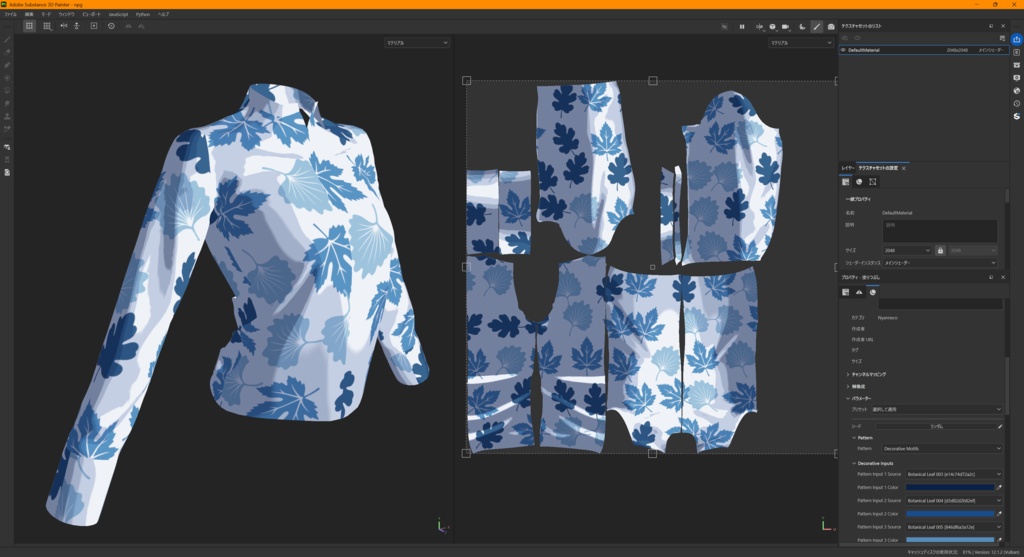Click the perspective cube view icon
Image resolution: width=1024 pixels, height=557 pixels.
(773, 27)
